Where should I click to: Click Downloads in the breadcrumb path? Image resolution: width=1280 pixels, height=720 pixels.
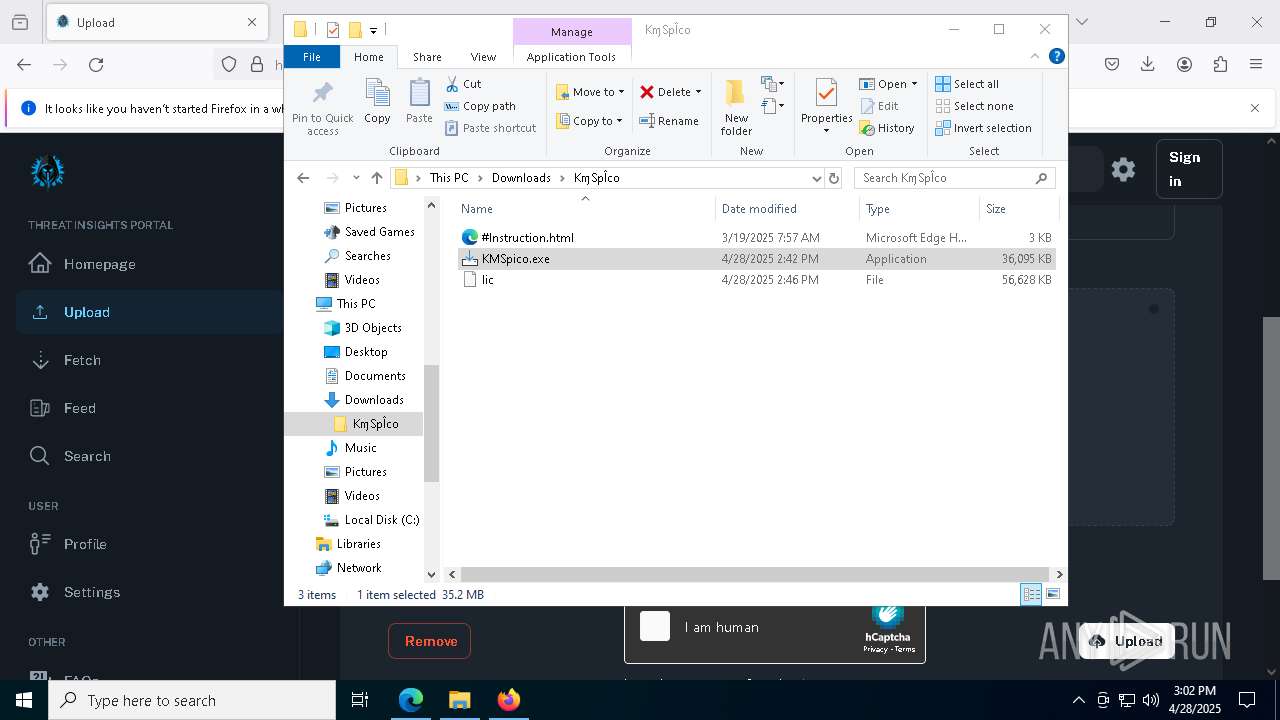click(x=521, y=178)
